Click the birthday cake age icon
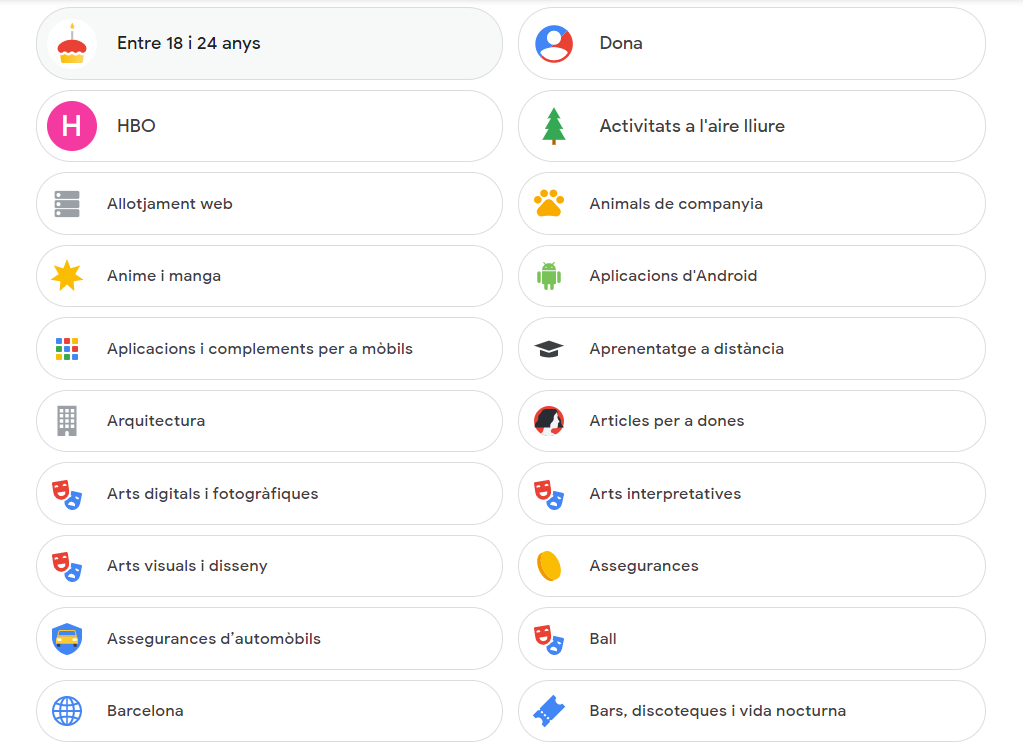 click(x=71, y=44)
